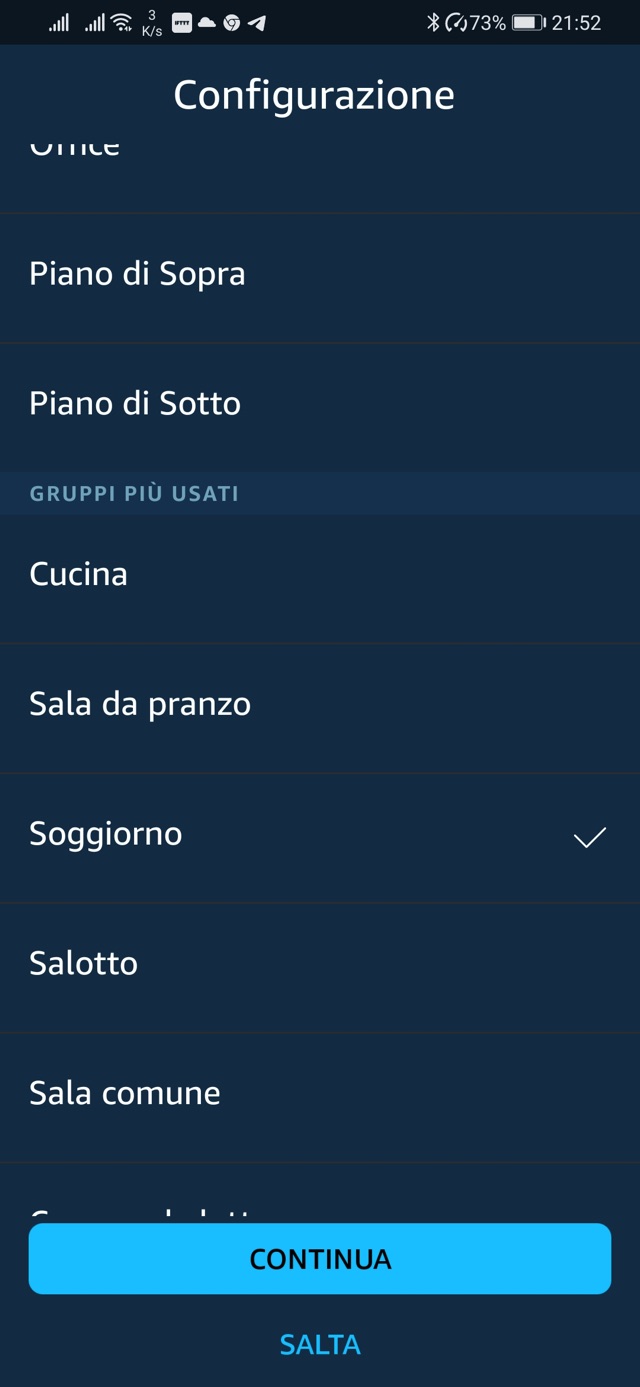Tap the battery indicator icon

pyautogui.click(x=528, y=22)
